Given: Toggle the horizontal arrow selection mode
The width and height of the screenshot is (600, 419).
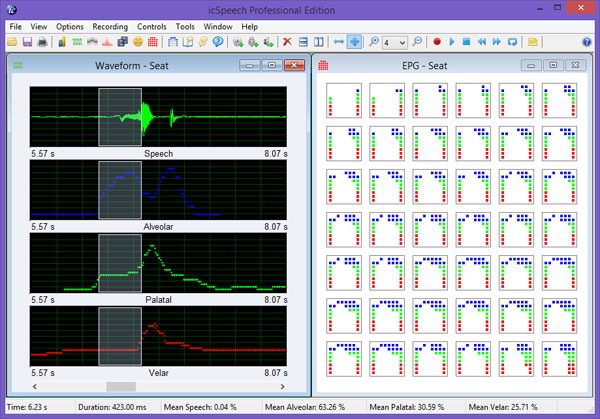Looking at the screenshot, I should click(339, 42).
